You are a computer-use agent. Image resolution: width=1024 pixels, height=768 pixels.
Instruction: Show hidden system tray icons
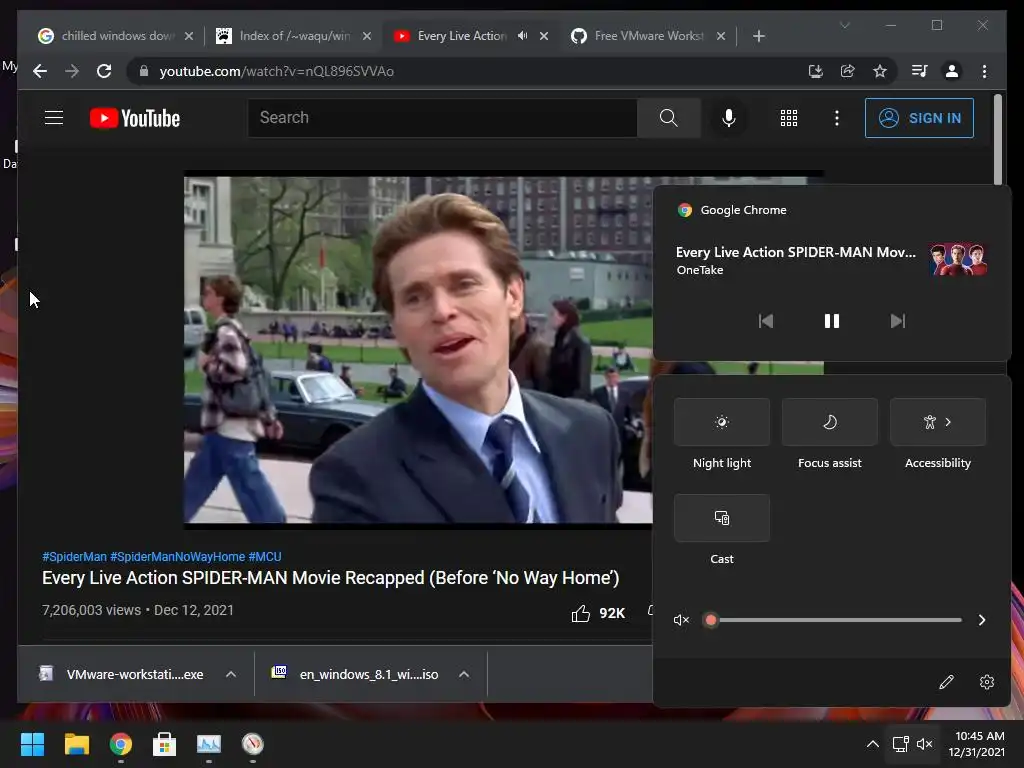[872, 744]
